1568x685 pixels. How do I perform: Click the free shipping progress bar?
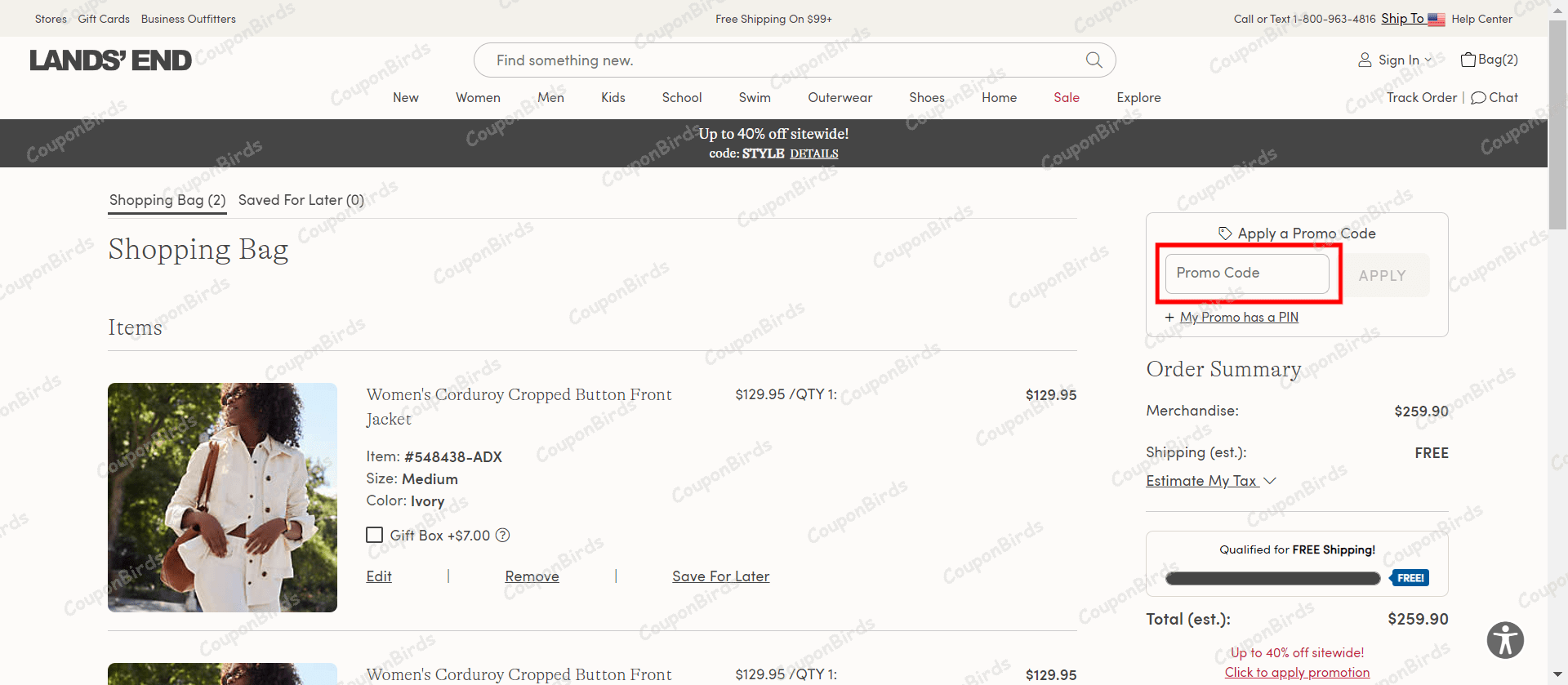[x=1272, y=578]
